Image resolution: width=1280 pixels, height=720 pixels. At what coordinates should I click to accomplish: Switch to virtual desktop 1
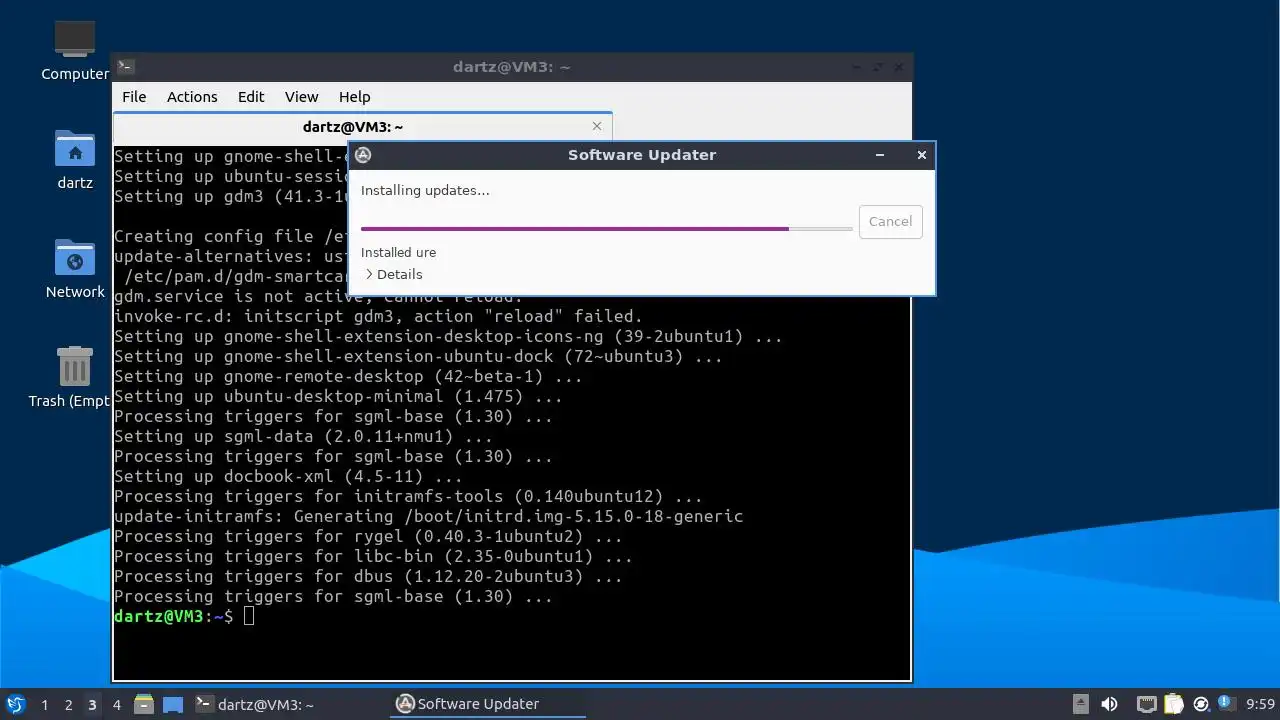(44, 705)
